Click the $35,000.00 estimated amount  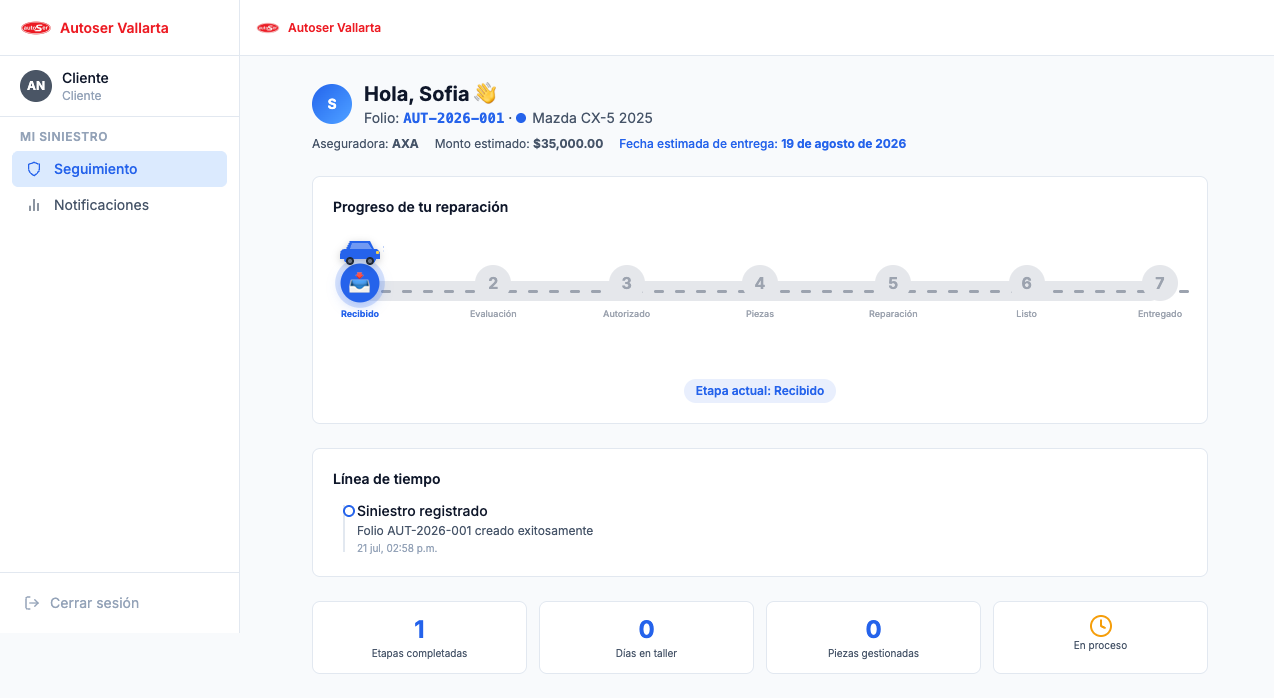(568, 143)
